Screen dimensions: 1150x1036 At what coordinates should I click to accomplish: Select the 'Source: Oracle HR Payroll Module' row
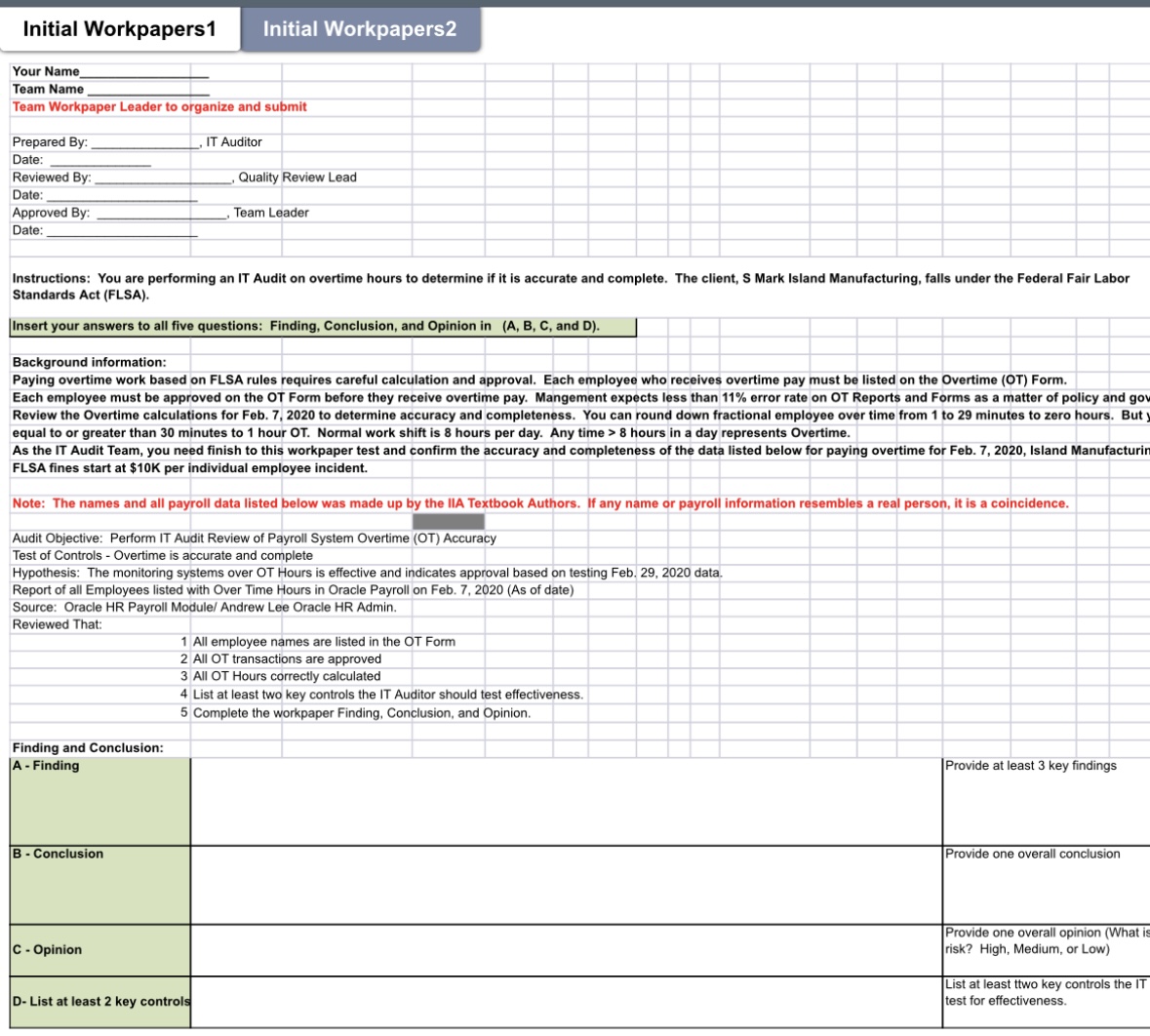pyautogui.click(x=205, y=607)
